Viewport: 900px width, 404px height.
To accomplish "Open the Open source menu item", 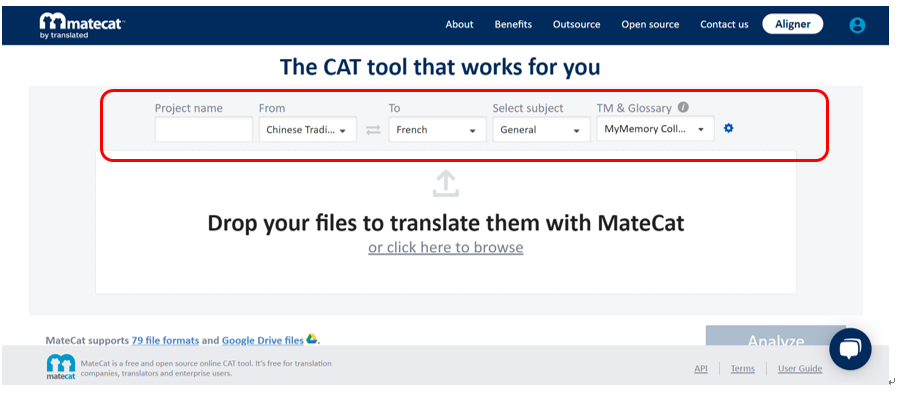I will (650, 25).
